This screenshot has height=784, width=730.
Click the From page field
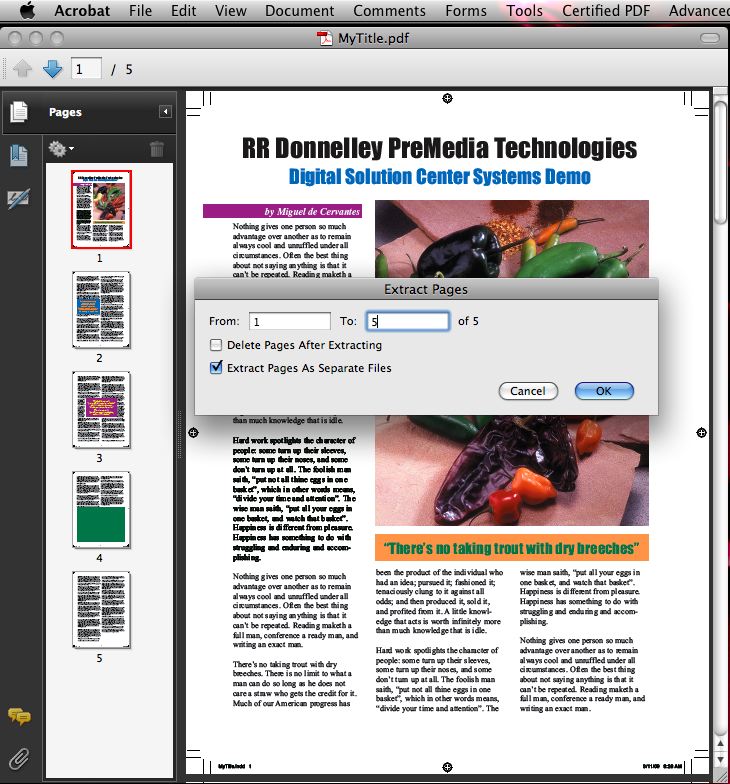tap(290, 321)
